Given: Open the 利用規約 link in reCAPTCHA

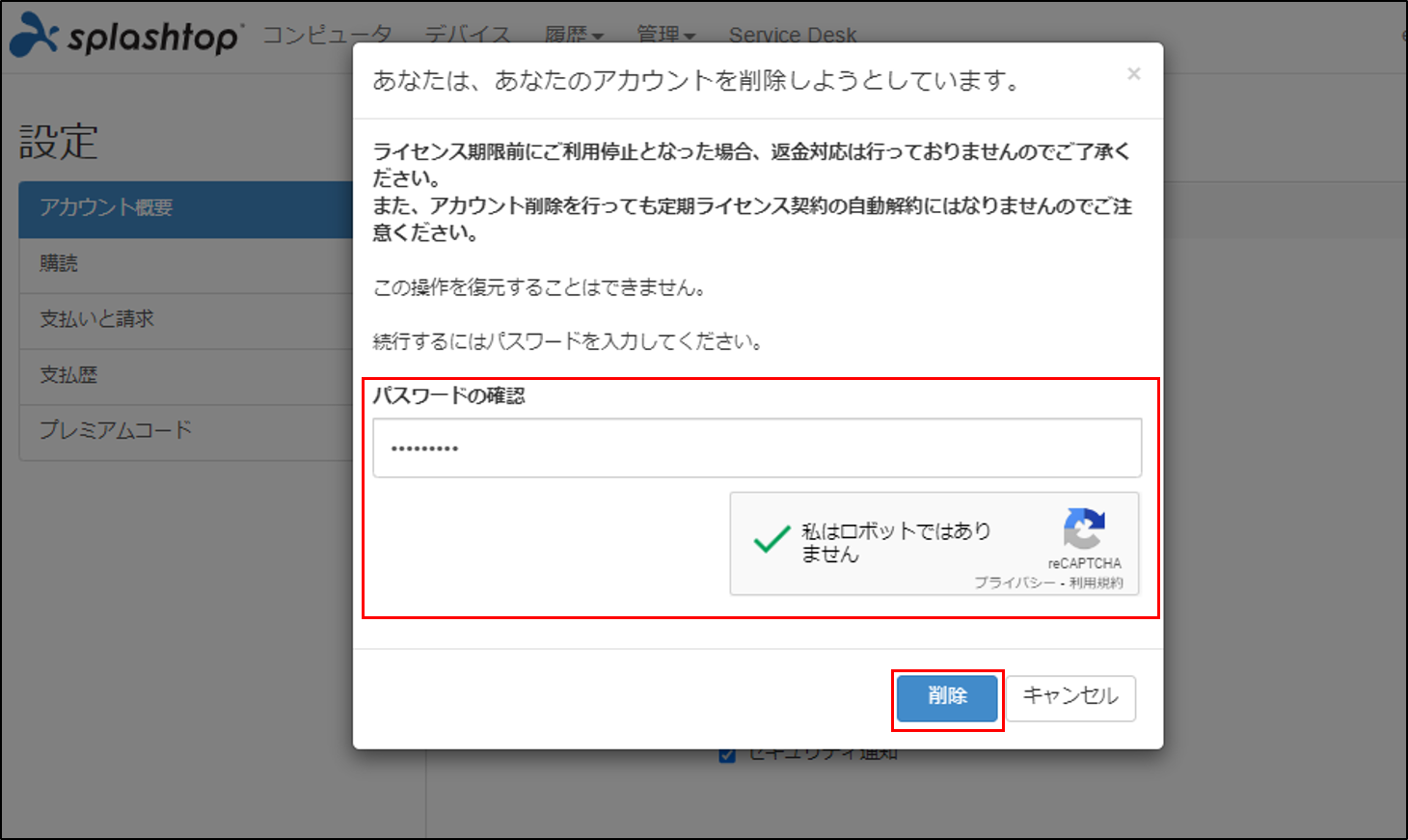Looking at the screenshot, I should 1097,583.
